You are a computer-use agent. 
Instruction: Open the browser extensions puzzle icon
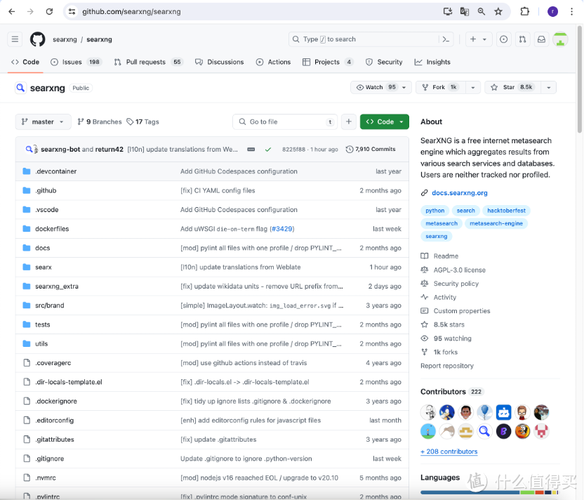(x=524, y=12)
